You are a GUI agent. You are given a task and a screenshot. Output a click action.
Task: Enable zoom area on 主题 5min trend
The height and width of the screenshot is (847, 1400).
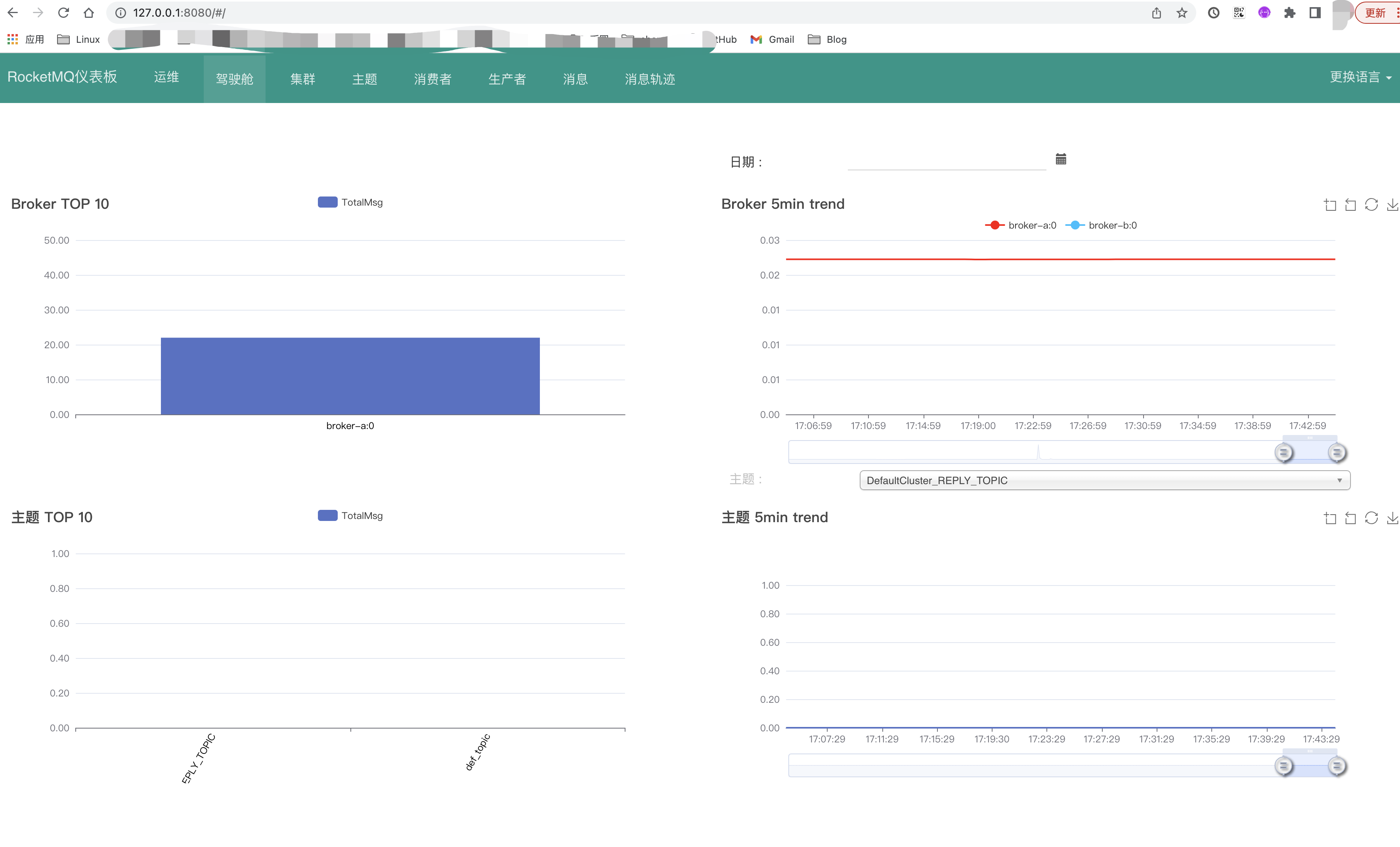(x=1329, y=518)
